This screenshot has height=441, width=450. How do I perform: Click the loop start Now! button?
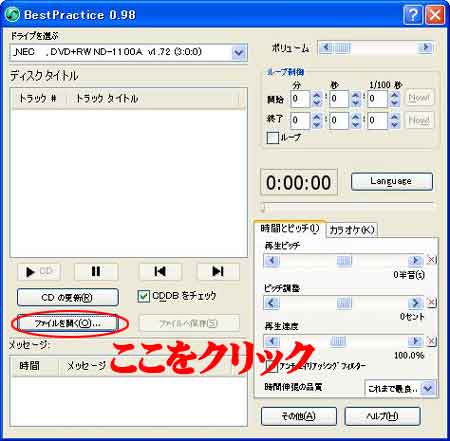(x=419, y=98)
